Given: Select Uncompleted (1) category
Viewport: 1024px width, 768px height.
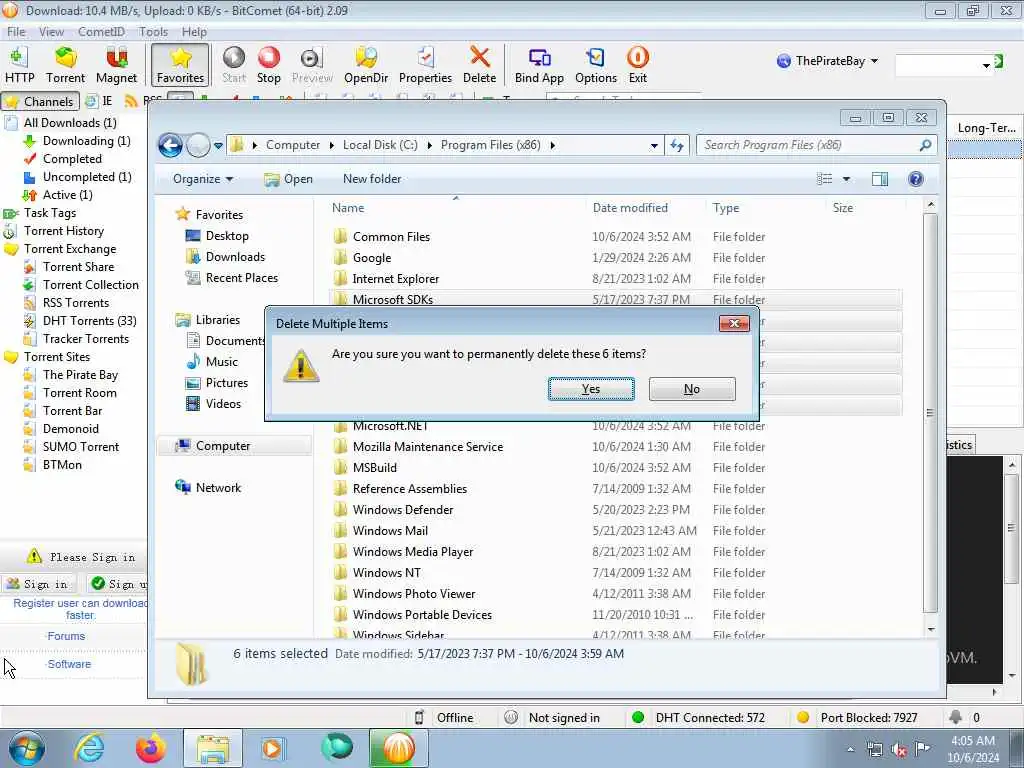Looking at the screenshot, I should (87, 177).
